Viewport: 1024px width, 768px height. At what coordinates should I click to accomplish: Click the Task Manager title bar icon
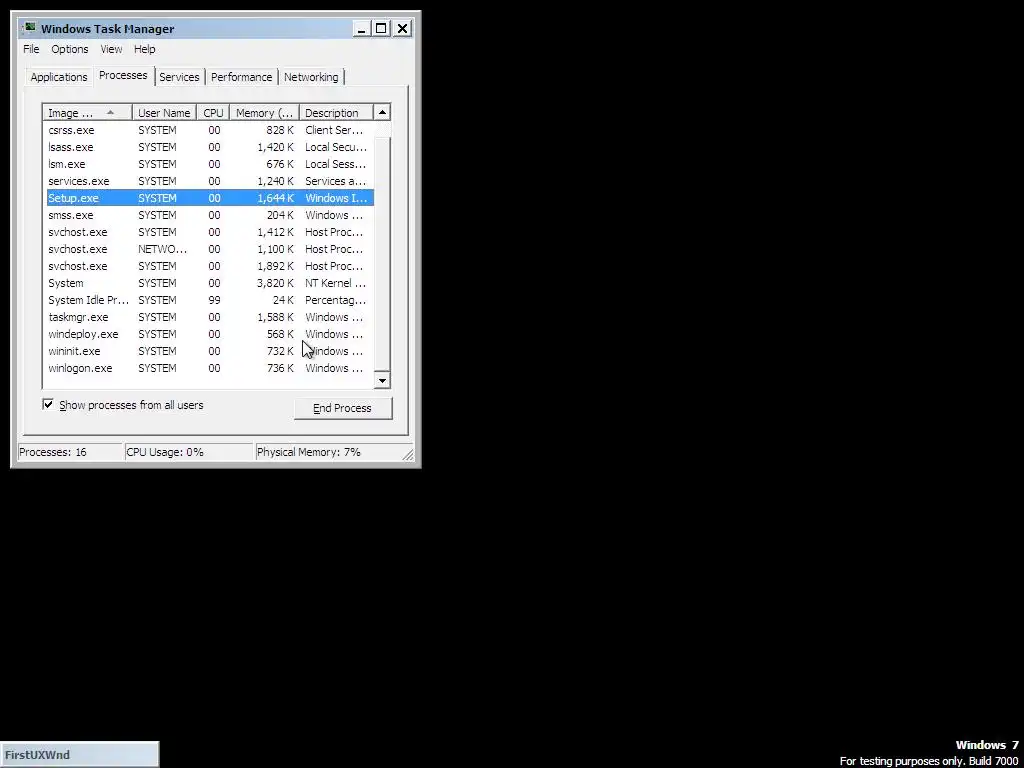(x=29, y=28)
